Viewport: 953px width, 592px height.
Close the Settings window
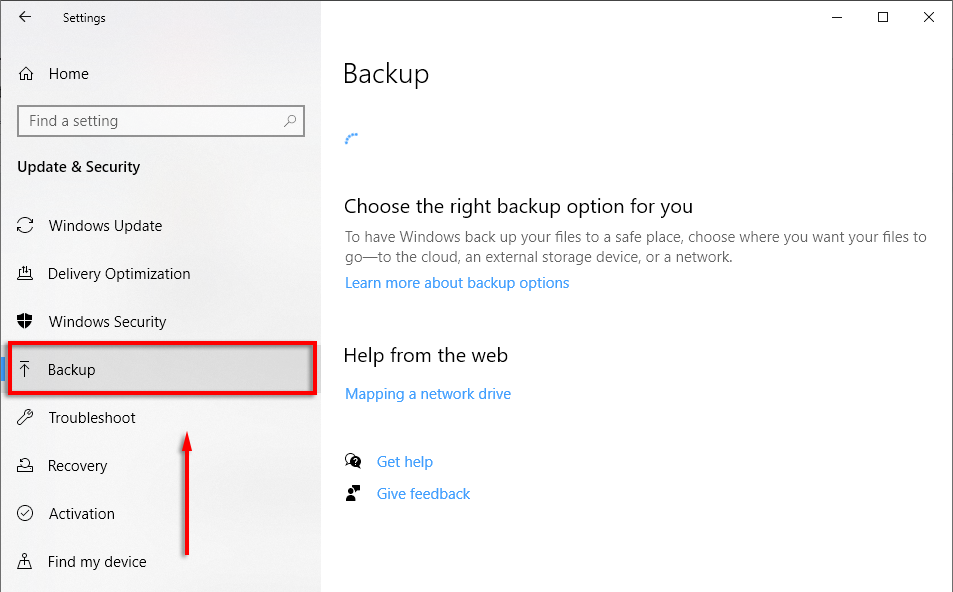click(x=929, y=17)
